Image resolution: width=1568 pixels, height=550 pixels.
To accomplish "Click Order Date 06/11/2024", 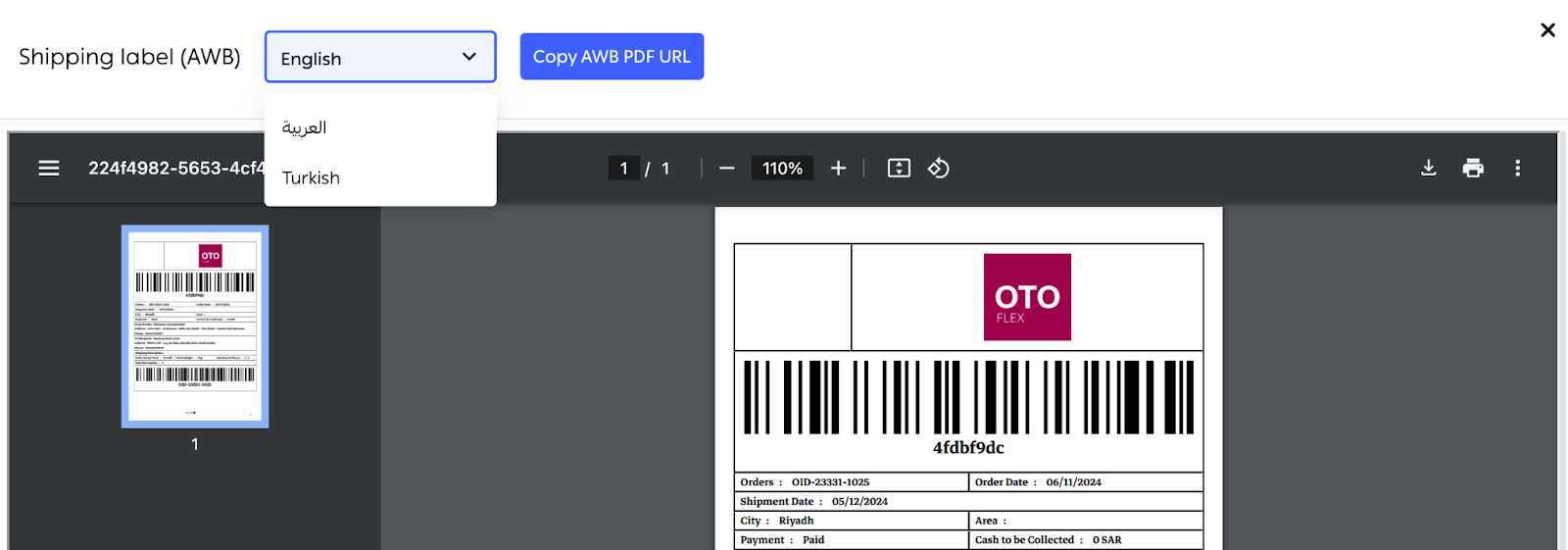I will click(x=1038, y=482).
